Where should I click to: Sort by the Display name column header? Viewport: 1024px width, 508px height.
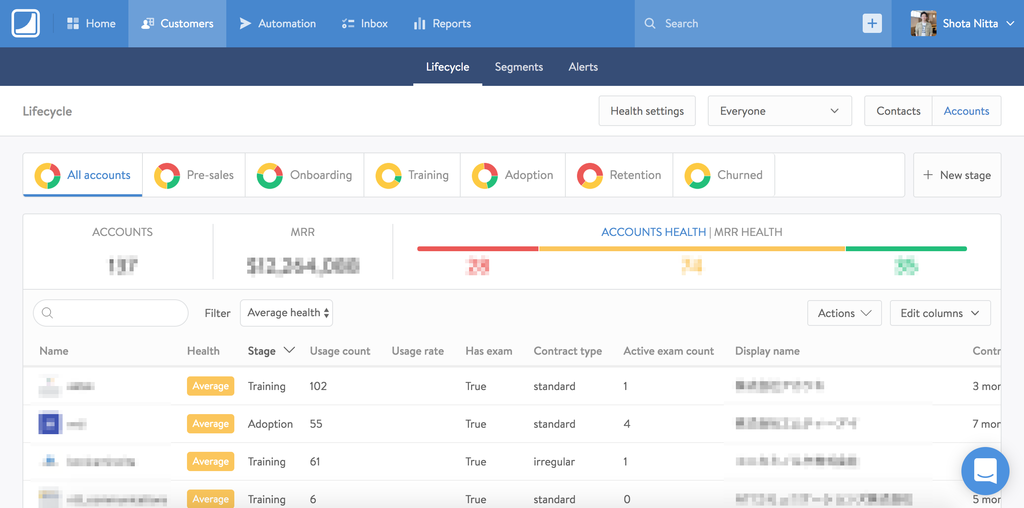[767, 351]
